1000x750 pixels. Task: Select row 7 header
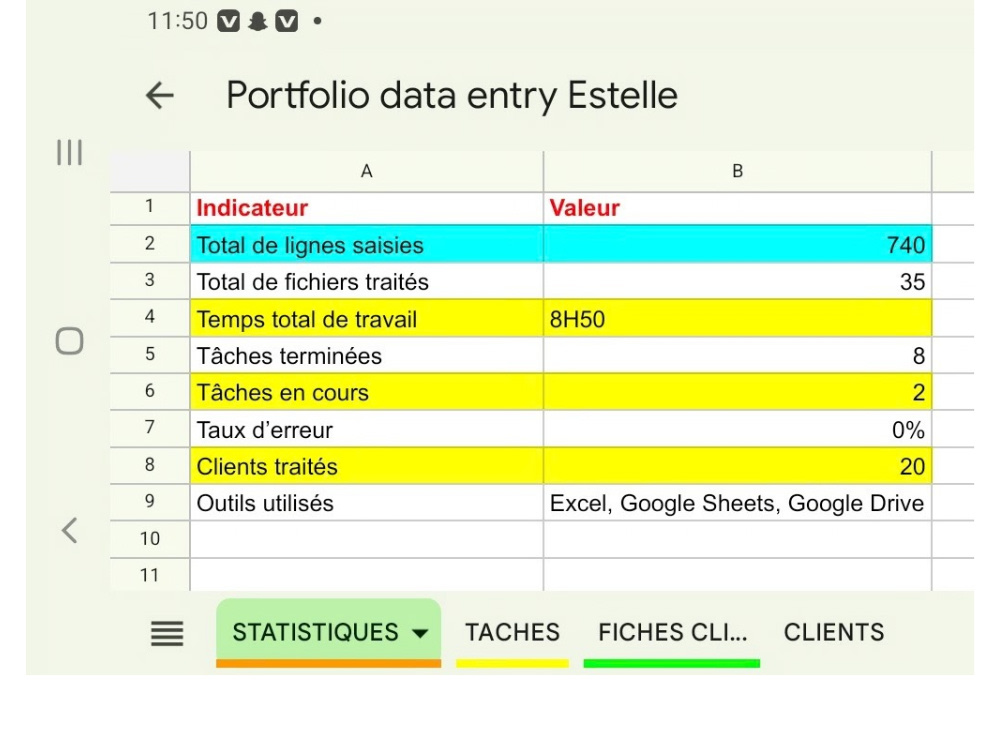coord(149,428)
